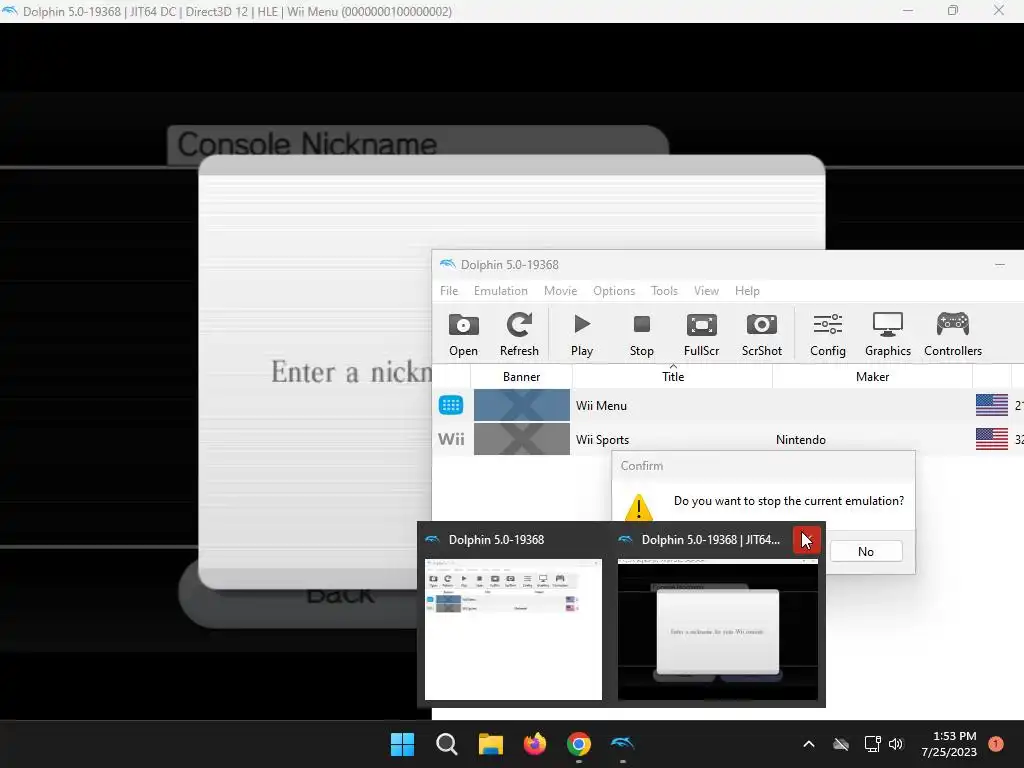Viewport: 1024px width, 768px height.
Task: Click the USA flag for Wii Sports
Action: click(x=991, y=439)
